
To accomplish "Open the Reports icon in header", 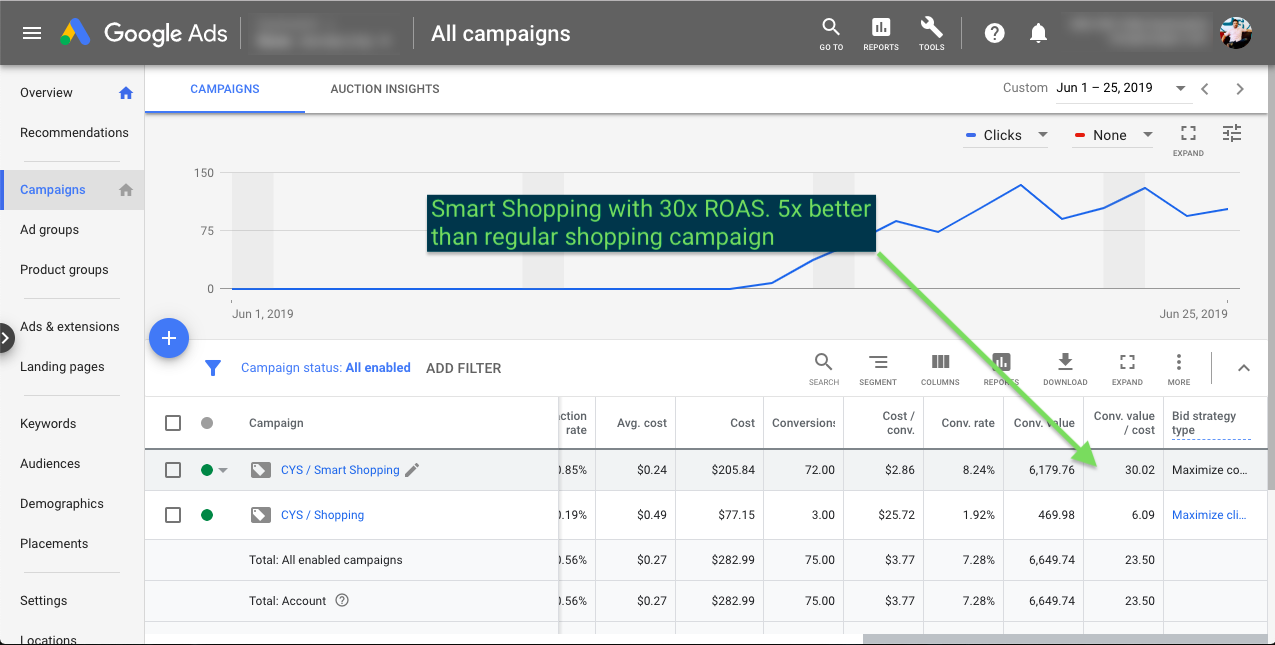I will point(881,33).
